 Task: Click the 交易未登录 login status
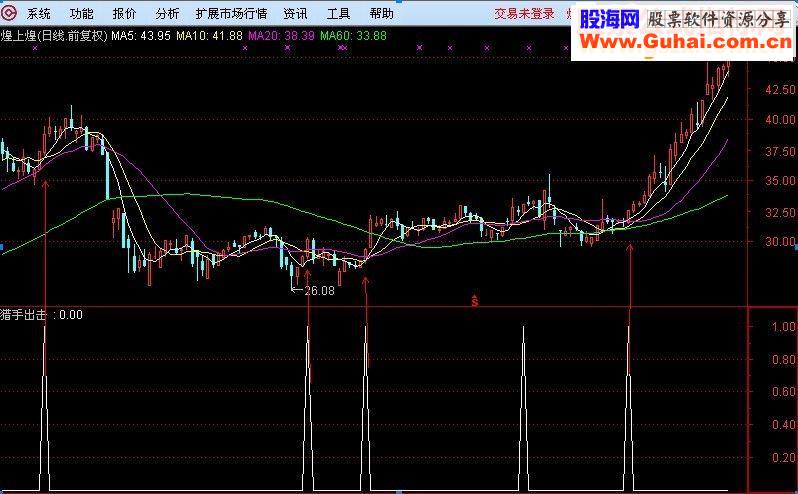click(524, 14)
